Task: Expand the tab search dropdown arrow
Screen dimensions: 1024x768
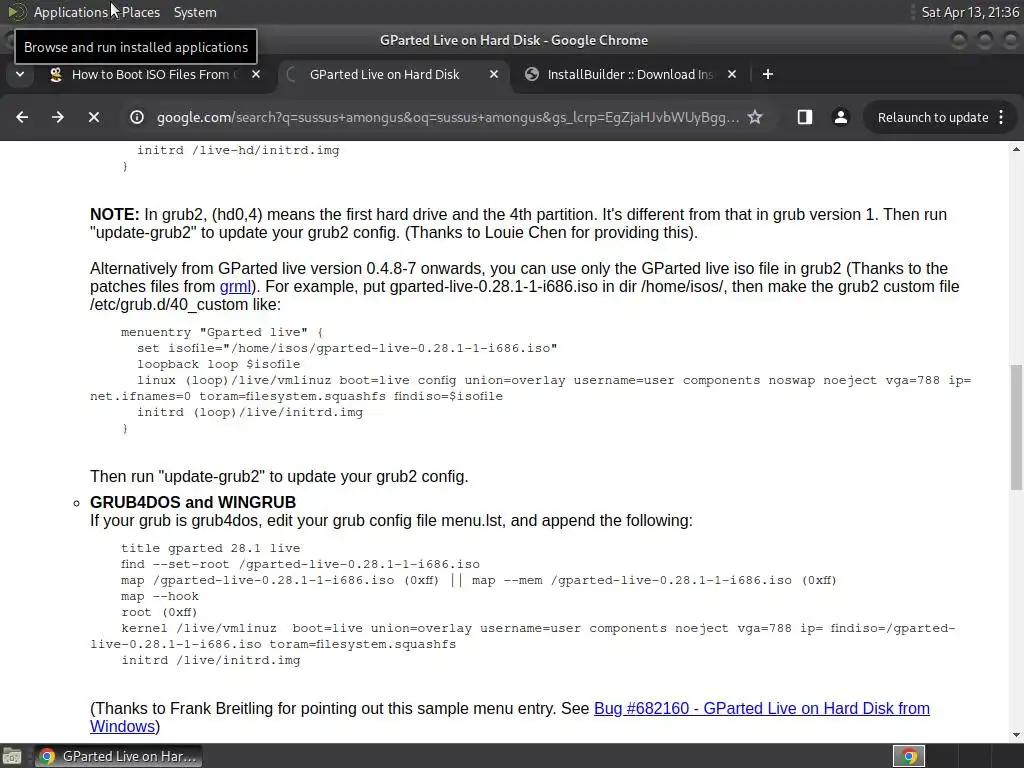Action: click(20, 74)
